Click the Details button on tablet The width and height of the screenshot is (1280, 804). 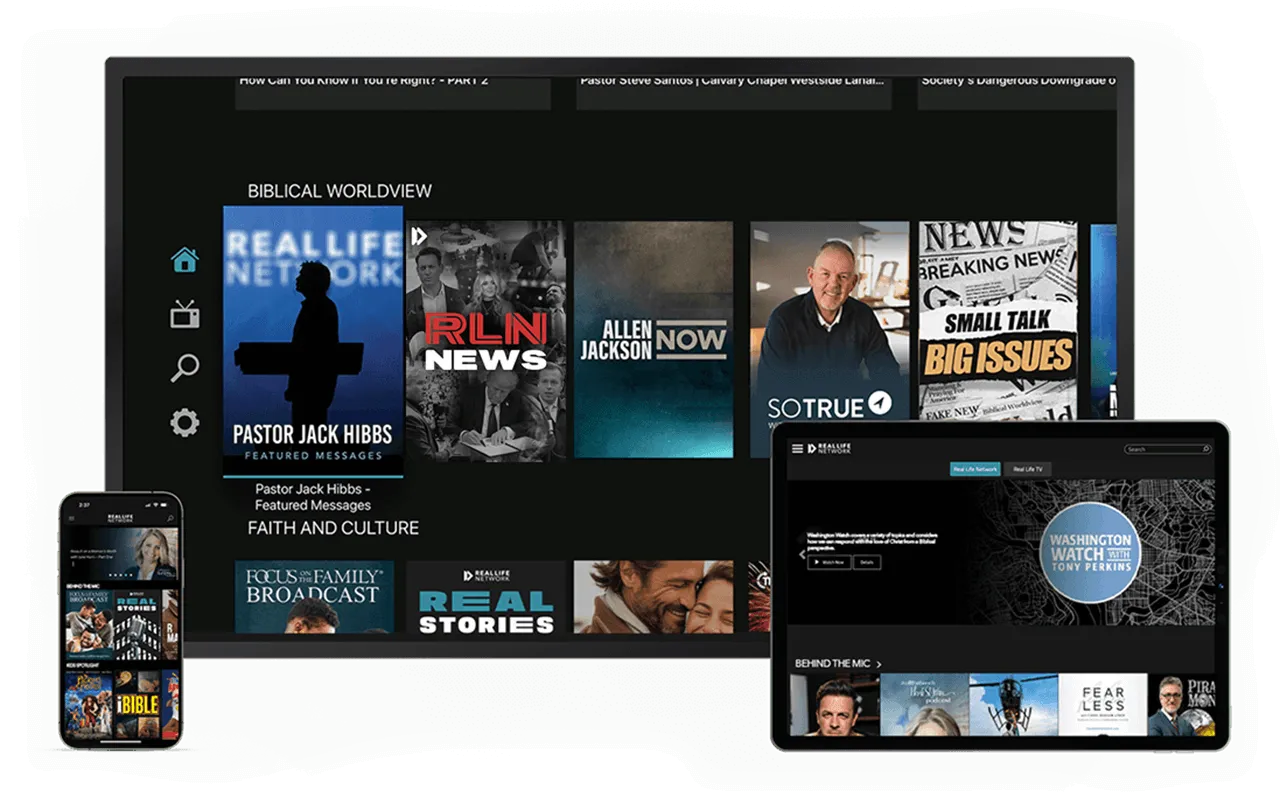coord(867,562)
